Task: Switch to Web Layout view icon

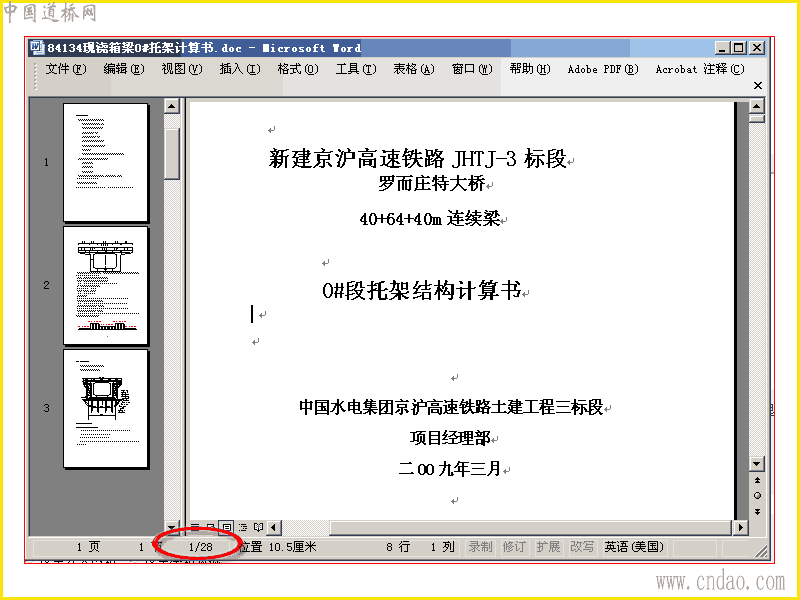Action: tap(211, 527)
